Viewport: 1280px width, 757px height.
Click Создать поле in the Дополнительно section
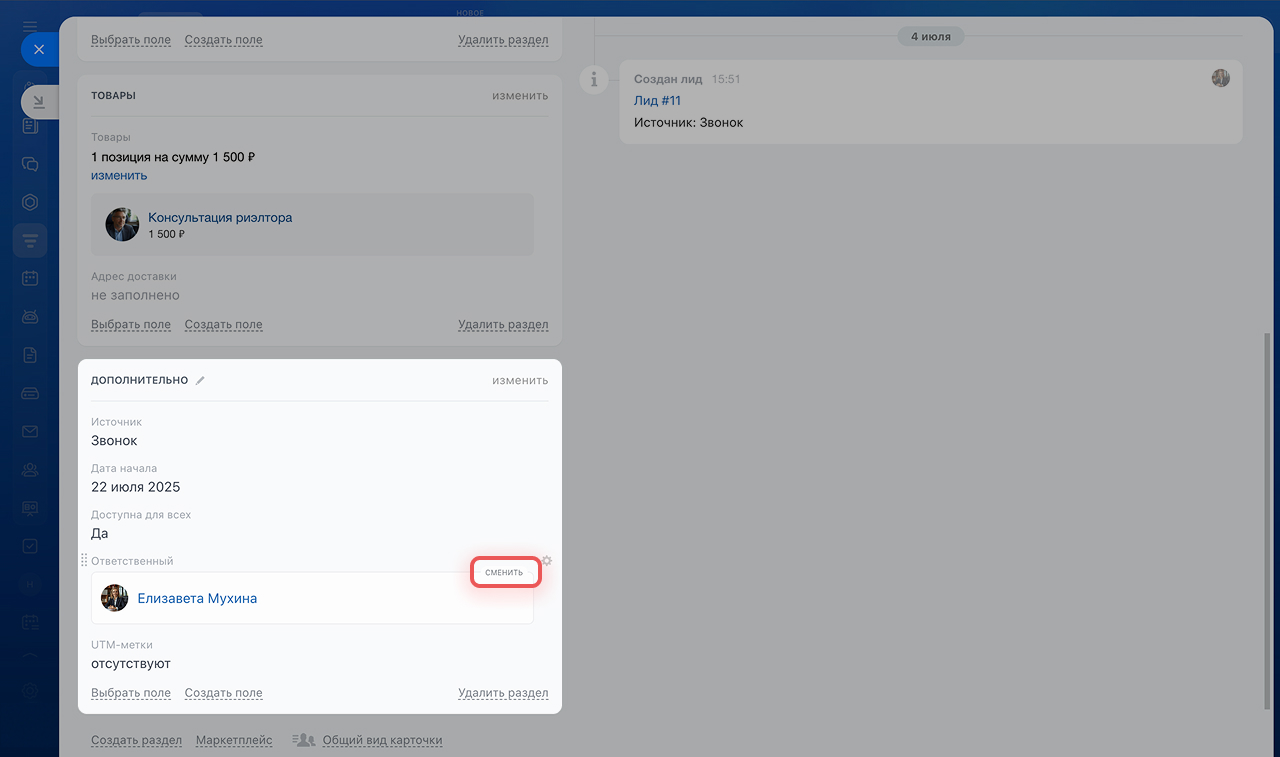(x=224, y=692)
